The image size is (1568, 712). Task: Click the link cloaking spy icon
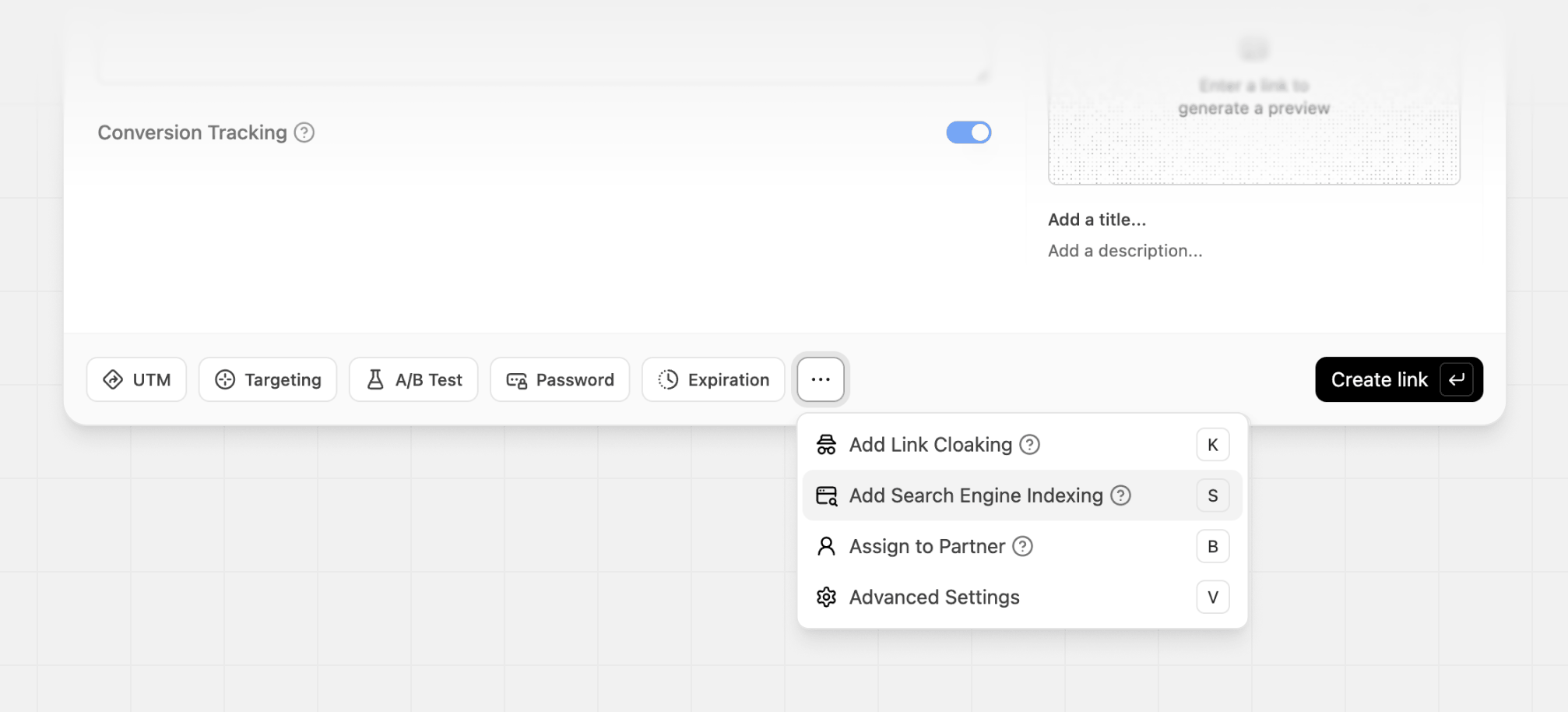pos(826,445)
